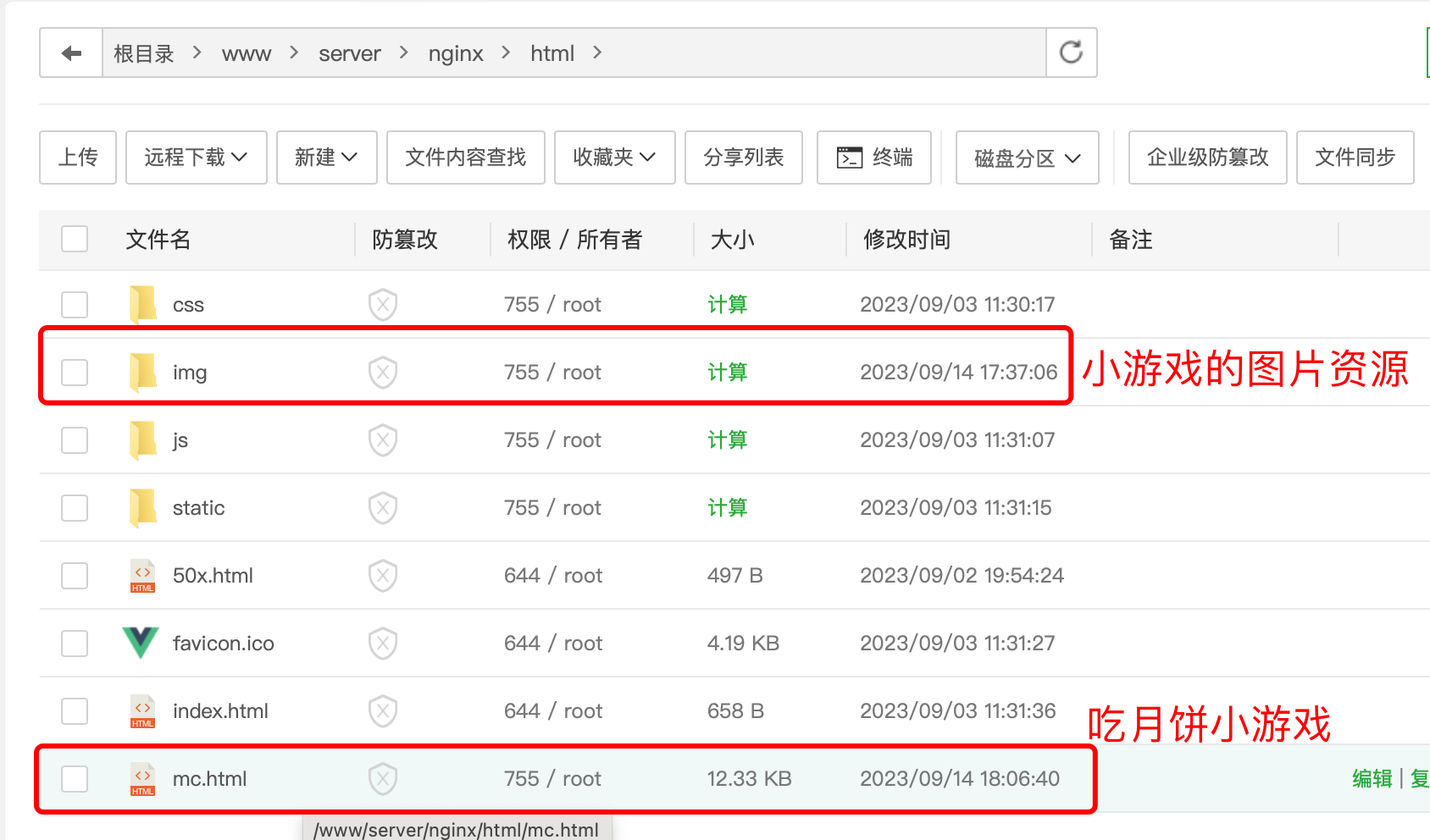Go to html in breadcrumb
The height and width of the screenshot is (840, 1430).
tap(552, 53)
